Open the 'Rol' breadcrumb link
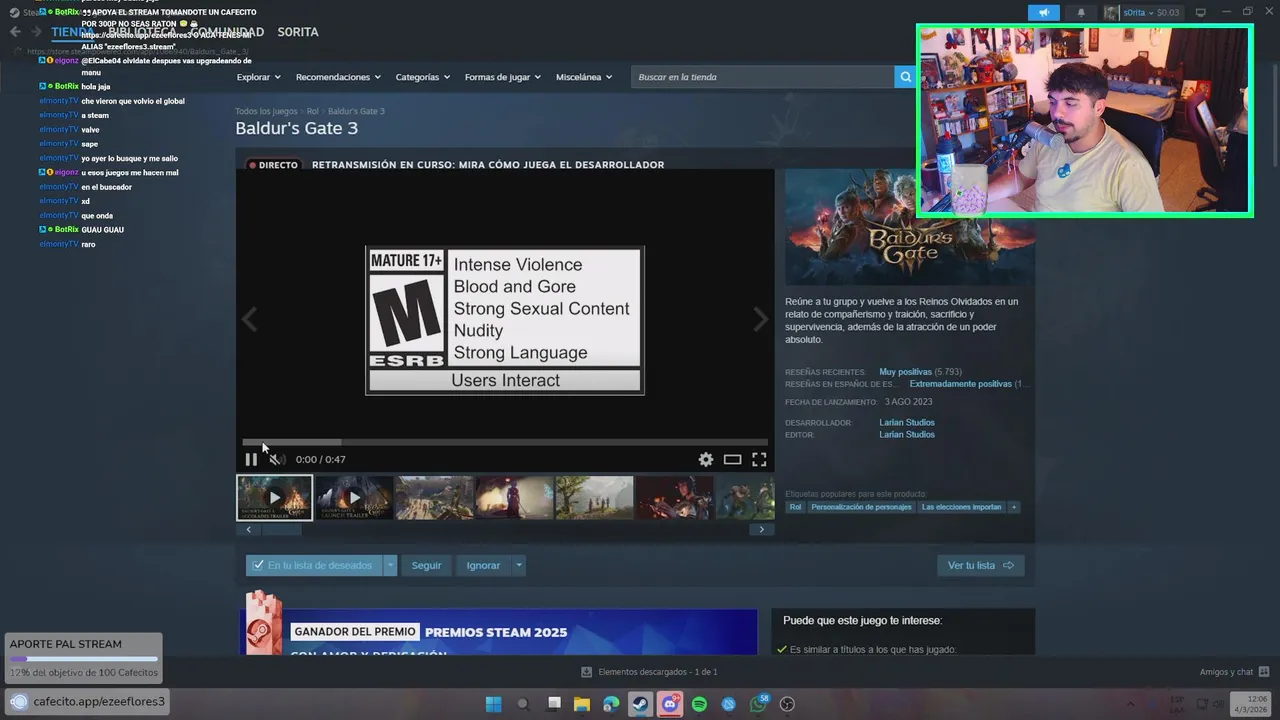 coord(312,111)
